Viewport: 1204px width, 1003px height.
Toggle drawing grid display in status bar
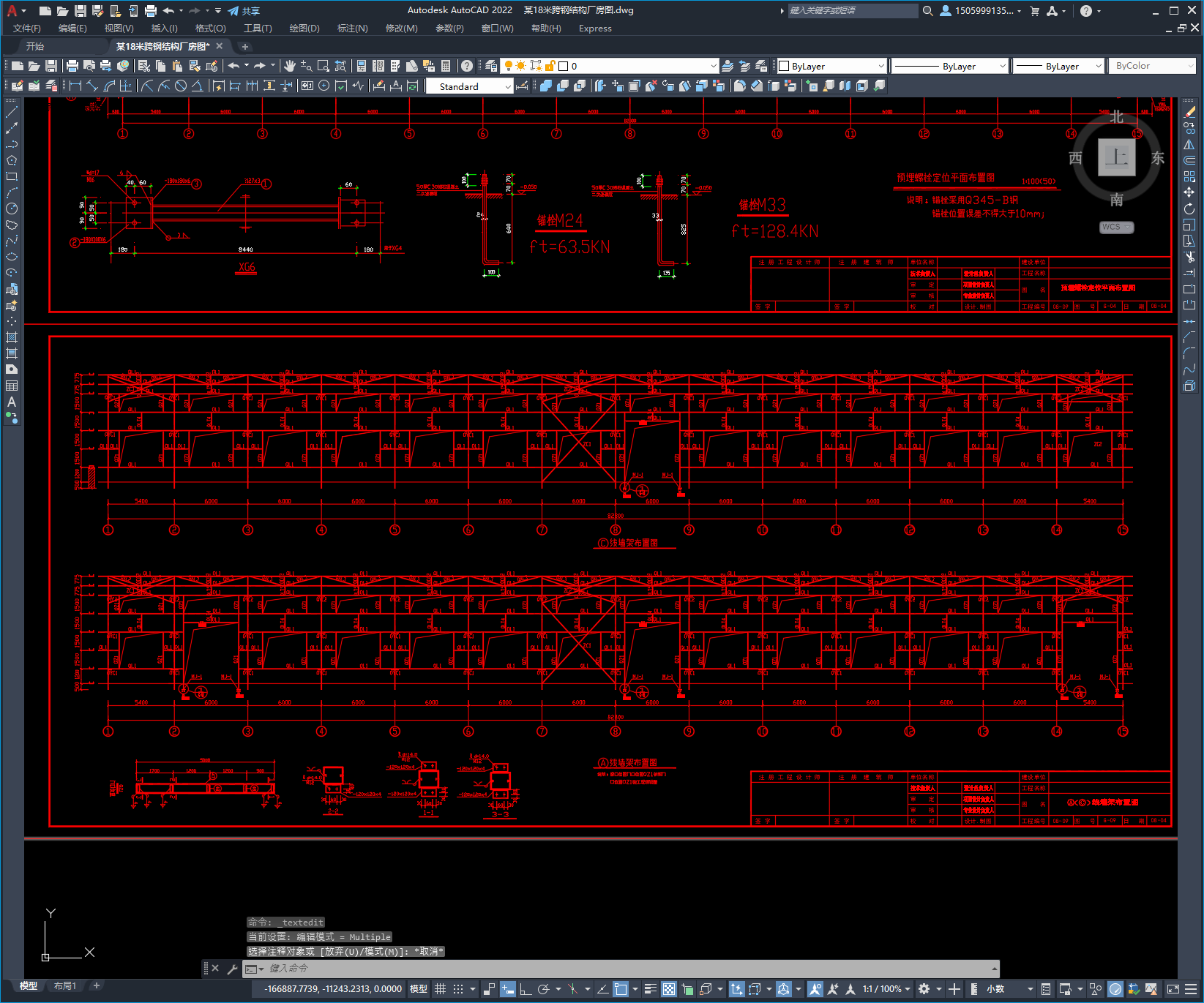(x=440, y=989)
